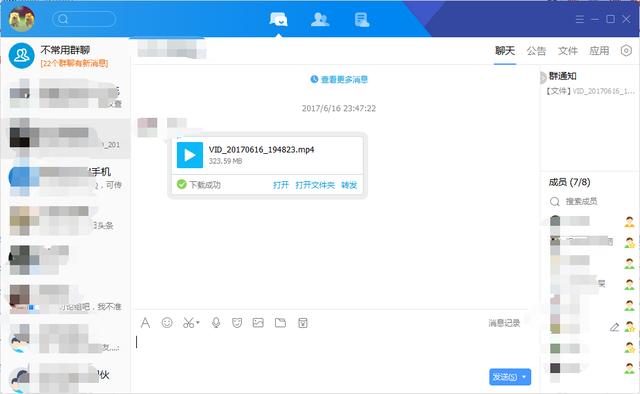The width and height of the screenshot is (640, 394).
Task: Click the boxed toolbar icon after the folder
Action: click(x=302, y=323)
